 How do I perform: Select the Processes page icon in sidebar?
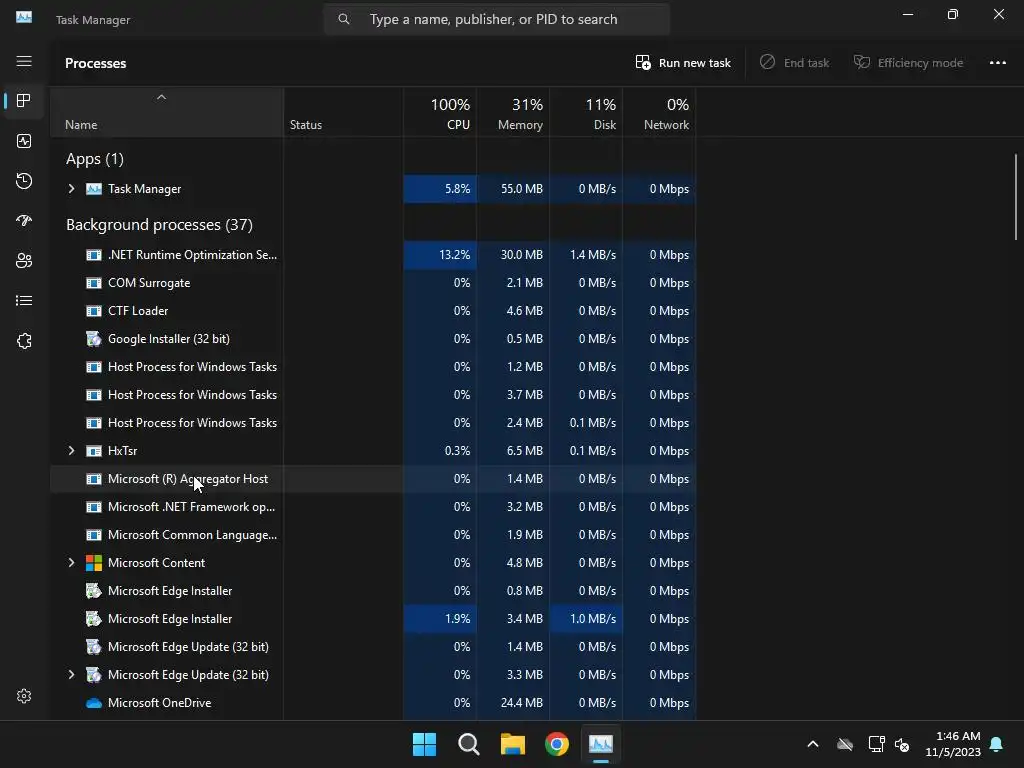click(24, 101)
